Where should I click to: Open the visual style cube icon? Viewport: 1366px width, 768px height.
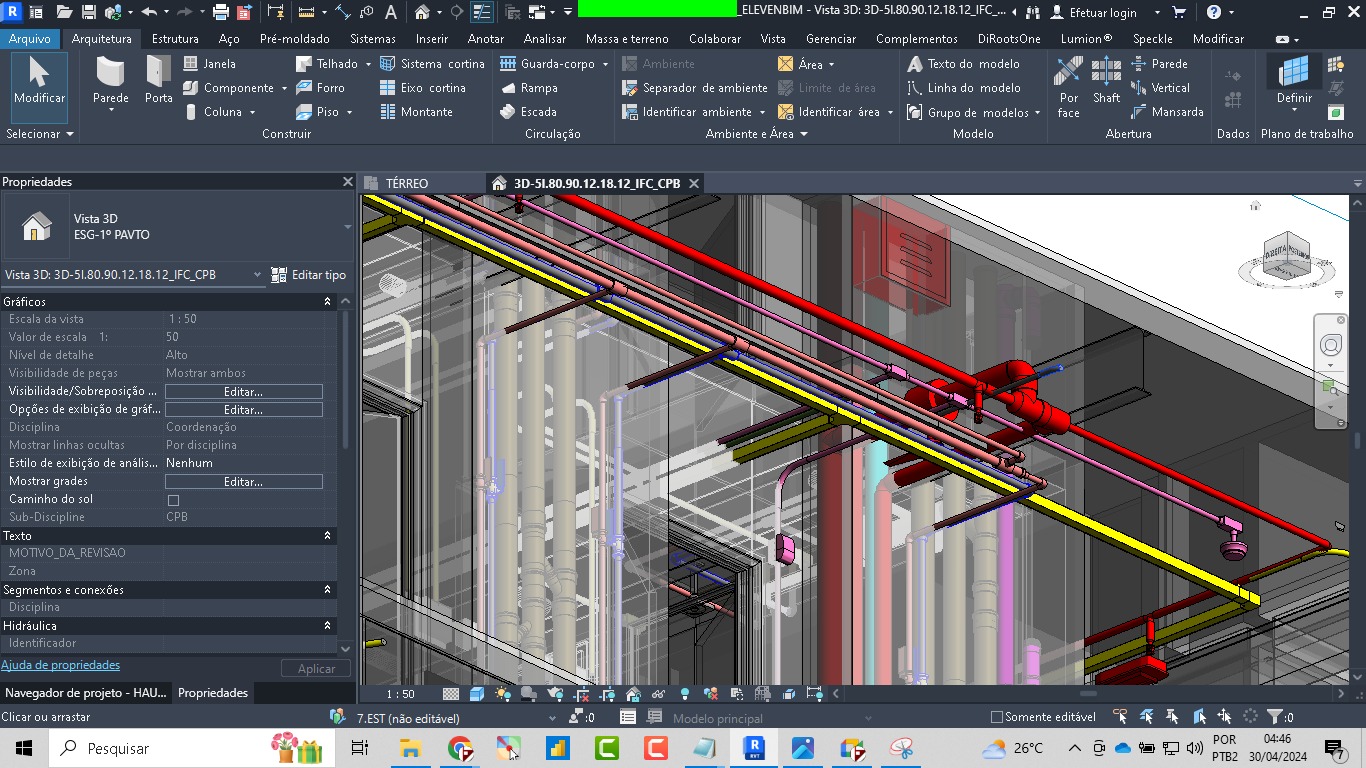(477, 694)
